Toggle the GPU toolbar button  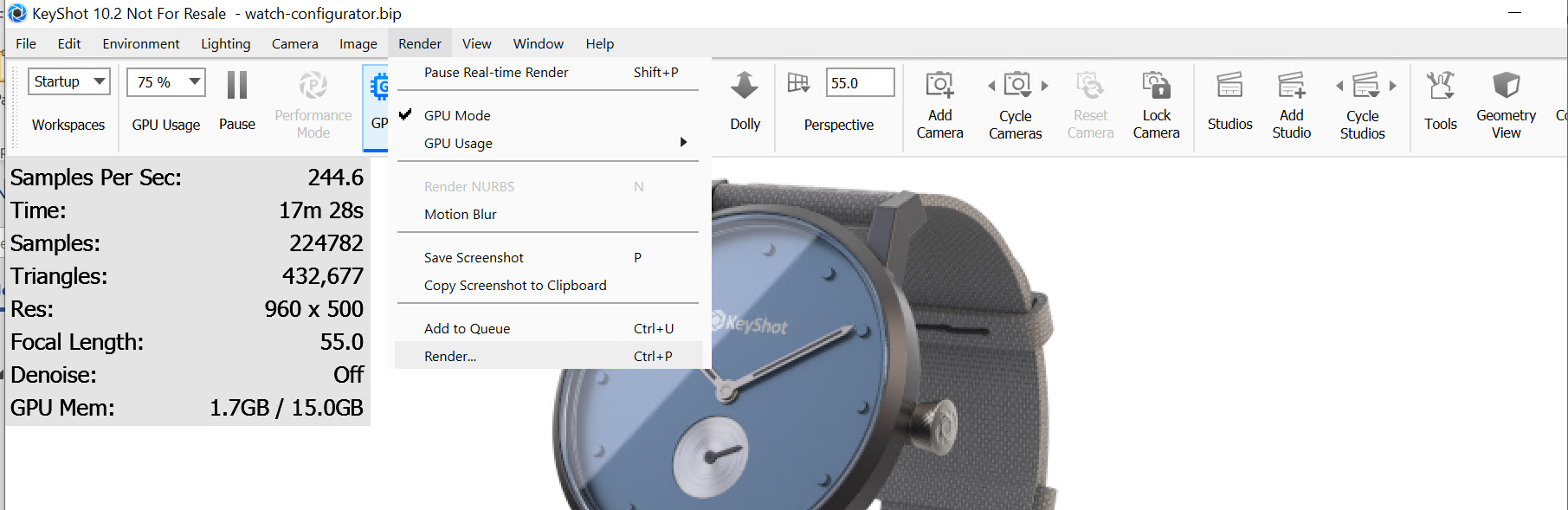click(378, 87)
